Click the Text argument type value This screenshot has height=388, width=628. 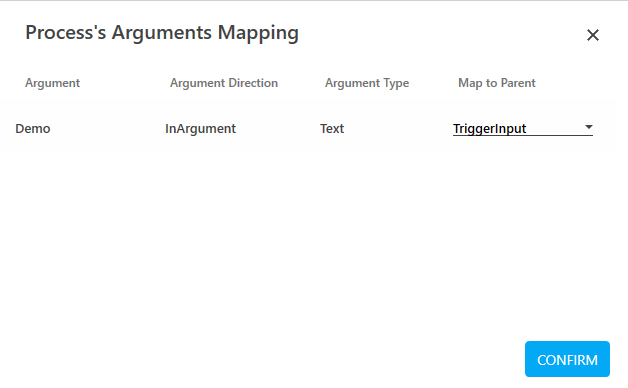332,129
